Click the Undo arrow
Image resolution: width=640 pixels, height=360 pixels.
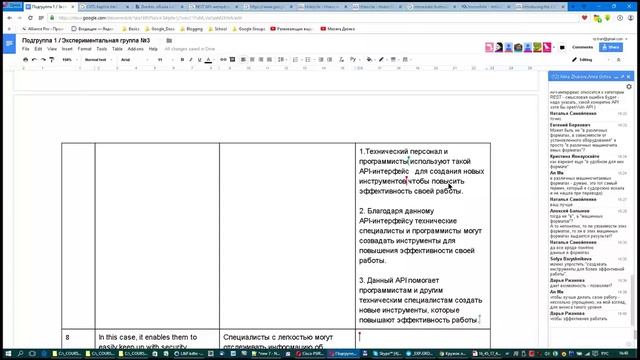(34, 60)
